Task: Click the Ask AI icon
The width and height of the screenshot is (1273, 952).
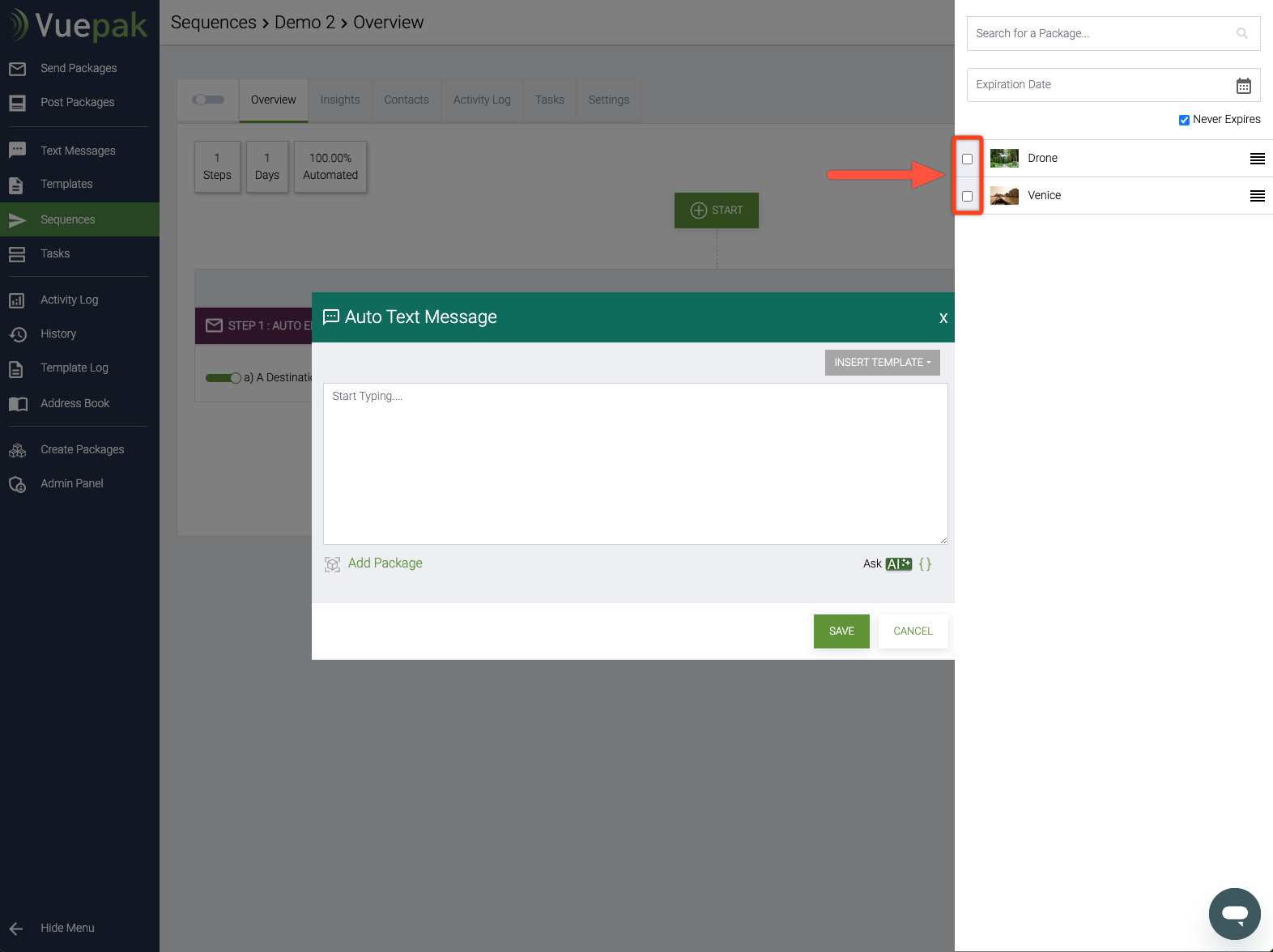Action: tap(898, 564)
